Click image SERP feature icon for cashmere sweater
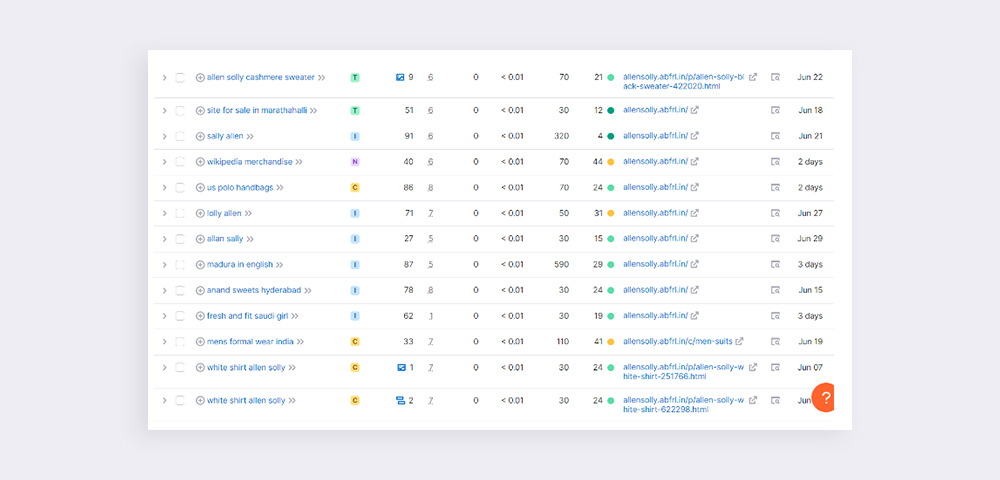Image resolution: width=1000 pixels, height=480 pixels. coord(400,77)
